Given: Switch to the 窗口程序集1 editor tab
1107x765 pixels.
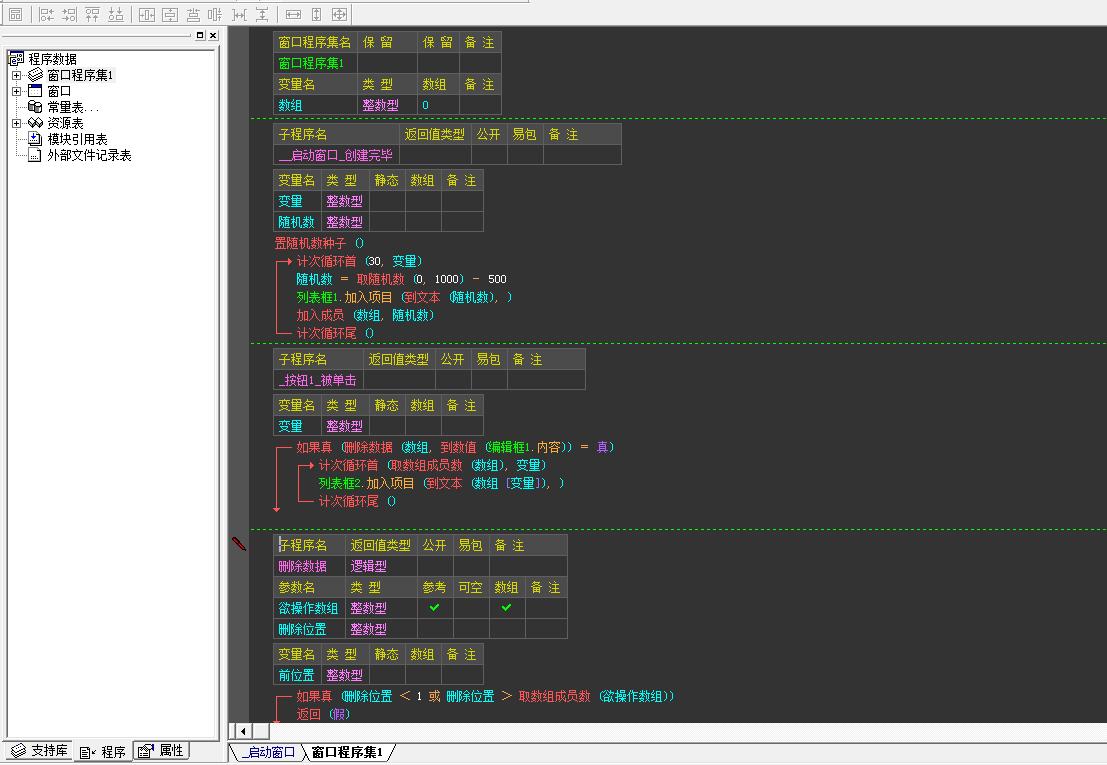Looking at the screenshot, I should [347, 752].
